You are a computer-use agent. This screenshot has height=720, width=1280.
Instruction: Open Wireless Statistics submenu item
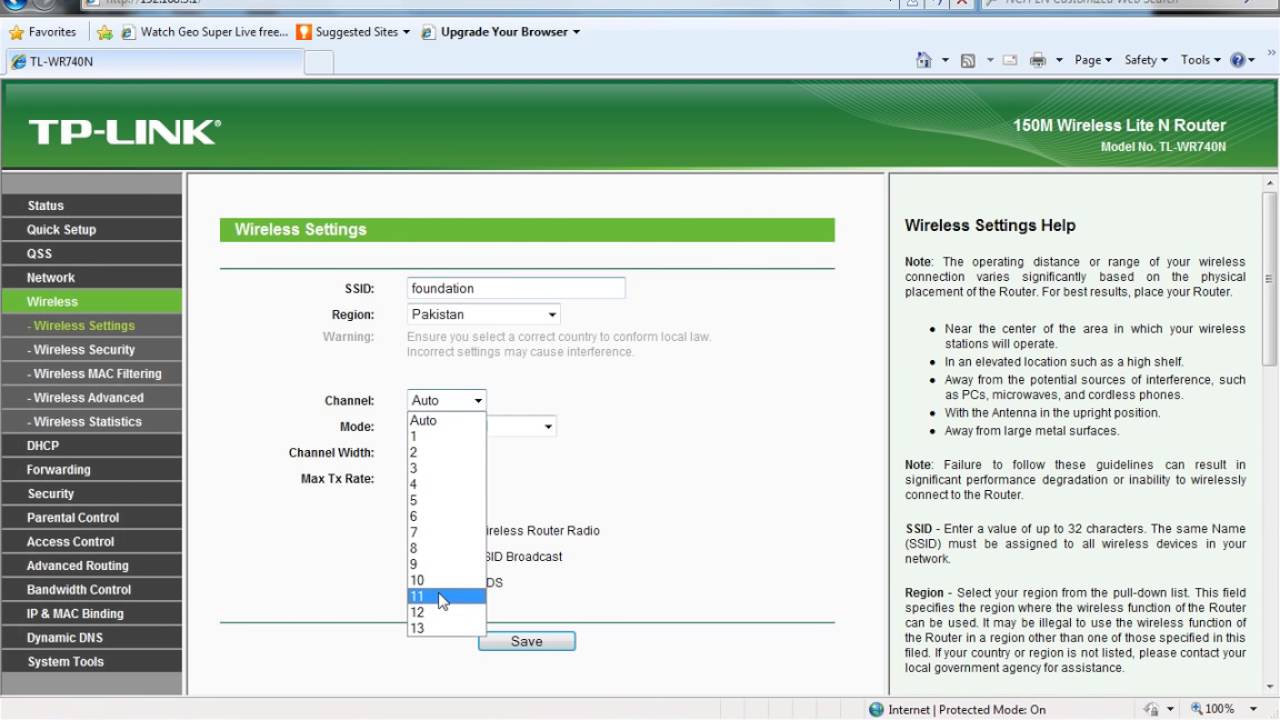[x=91, y=421]
